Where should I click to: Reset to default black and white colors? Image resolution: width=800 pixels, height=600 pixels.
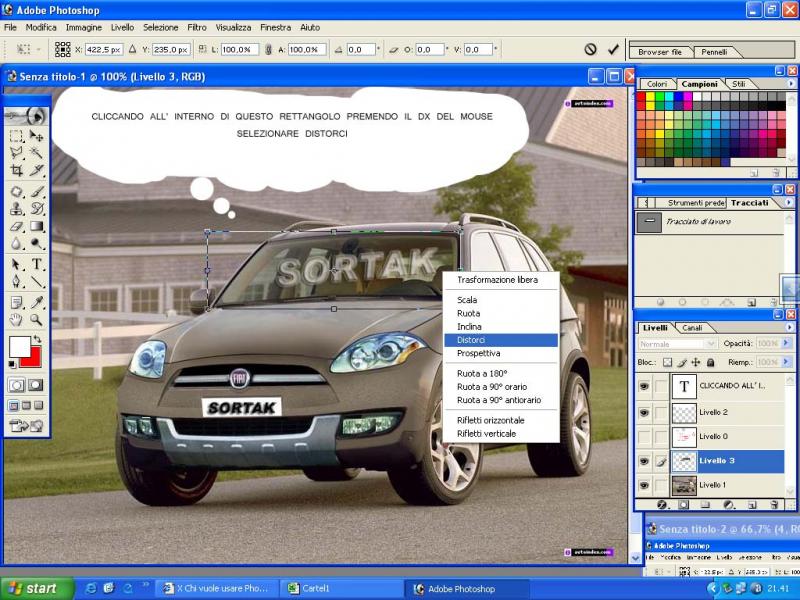click(x=12, y=364)
